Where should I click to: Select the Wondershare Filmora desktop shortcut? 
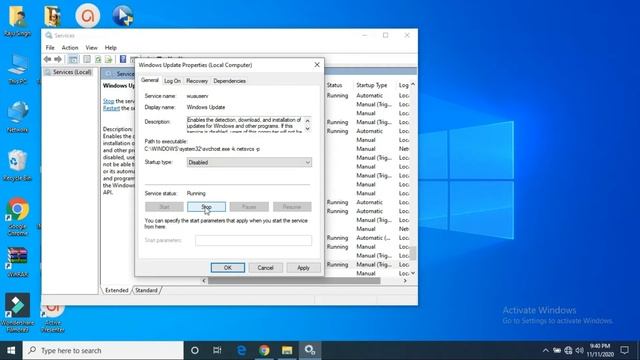coord(18,313)
